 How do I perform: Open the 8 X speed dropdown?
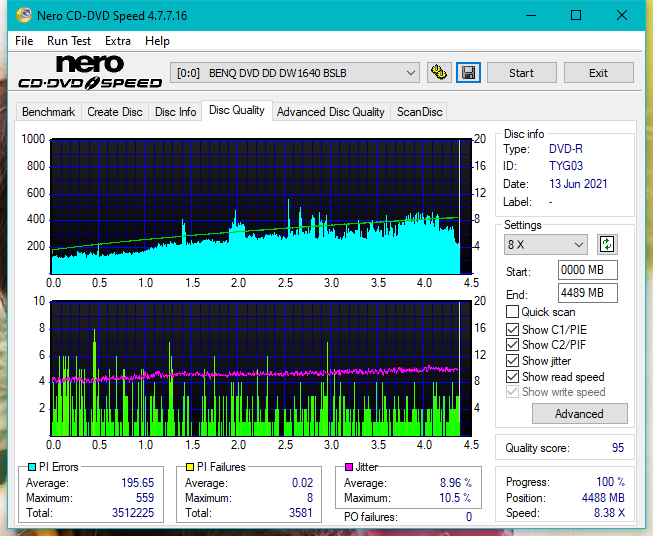(546, 244)
